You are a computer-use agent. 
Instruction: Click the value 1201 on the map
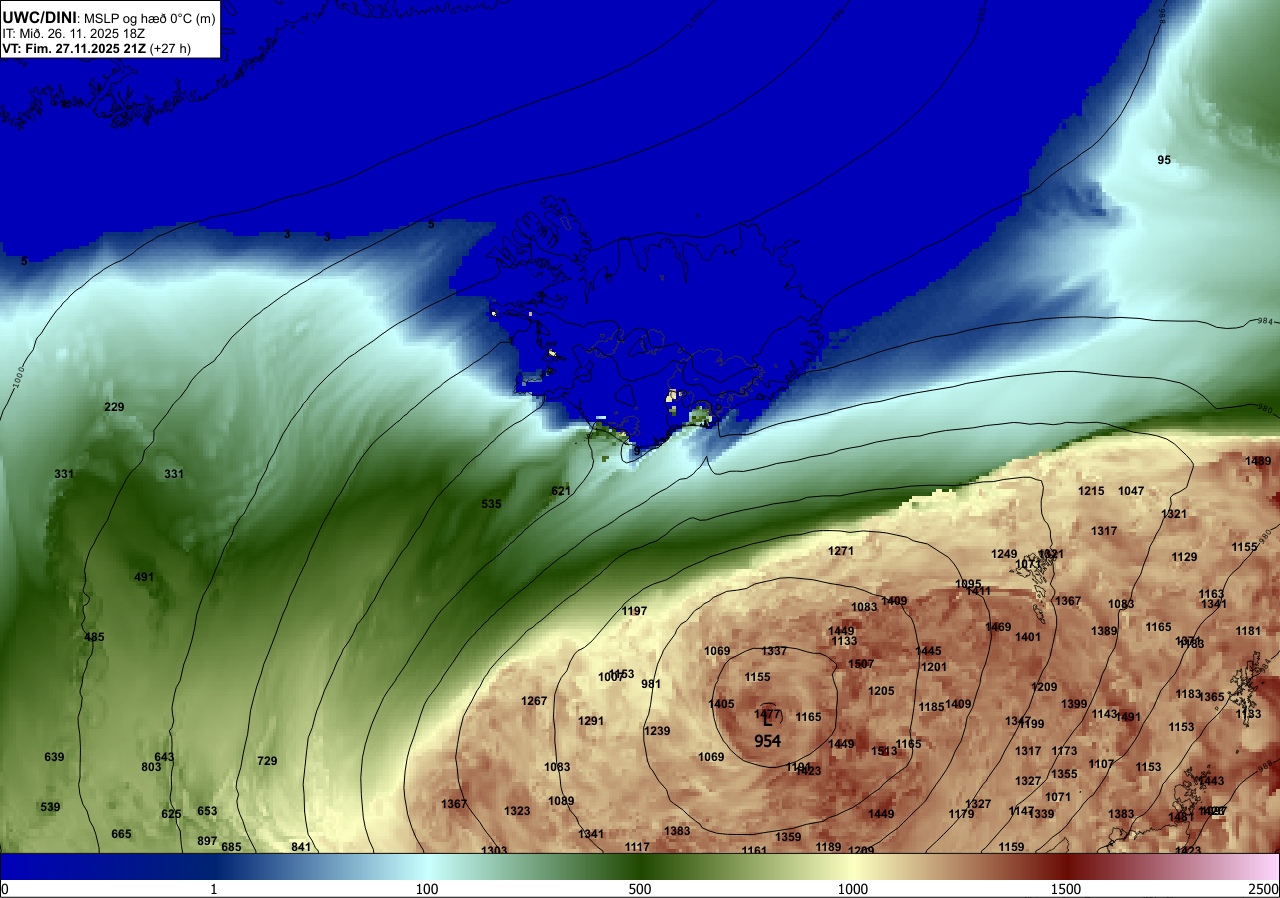[934, 667]
